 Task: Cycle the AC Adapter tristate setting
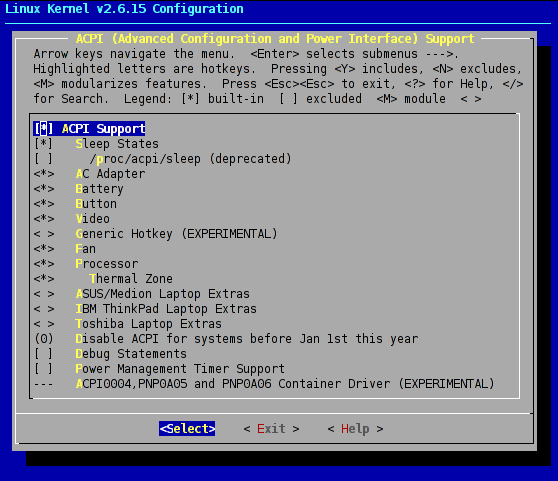pos(44,174)
